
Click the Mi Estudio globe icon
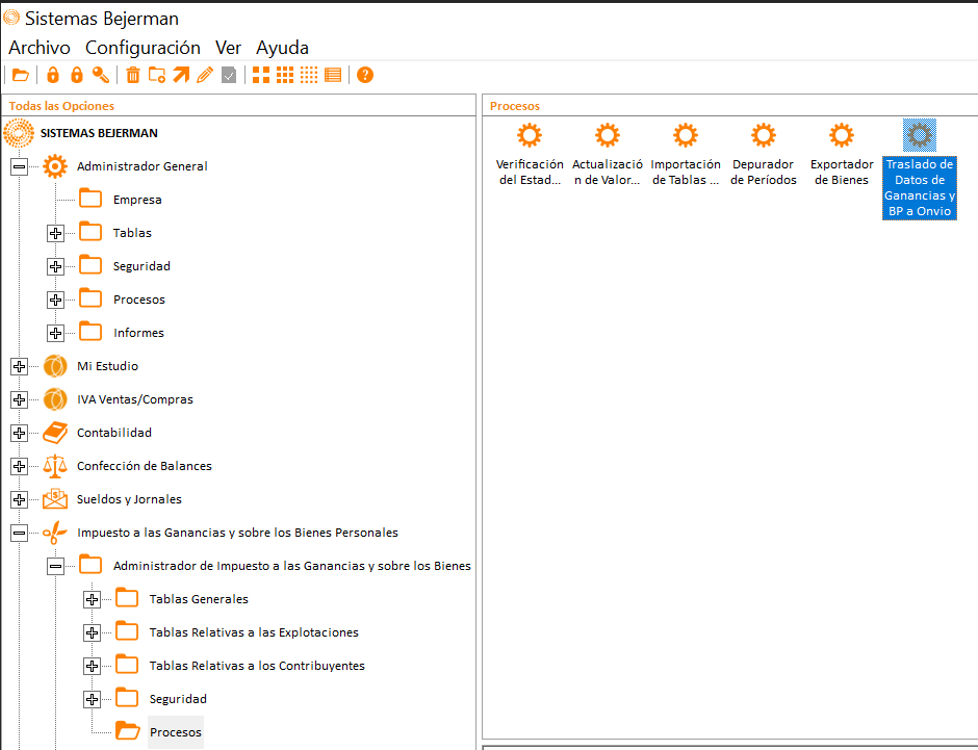click(x=55, y=366)
